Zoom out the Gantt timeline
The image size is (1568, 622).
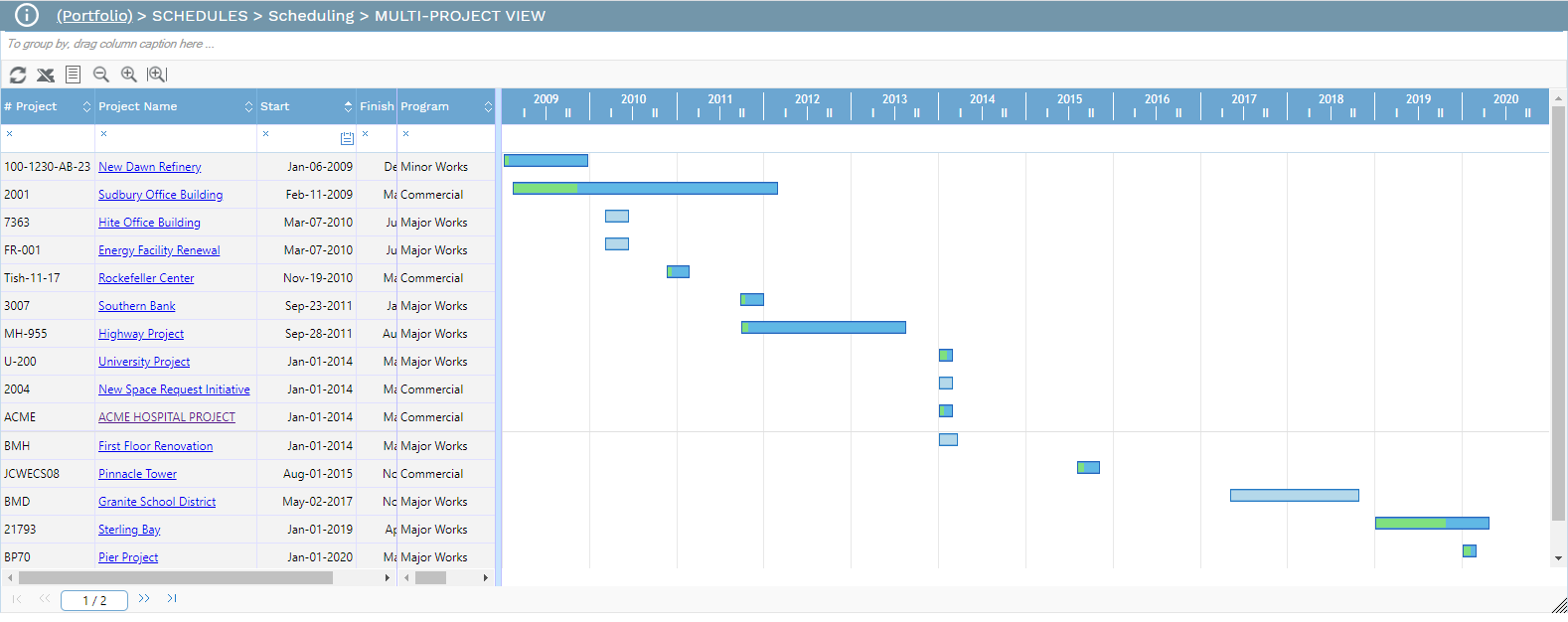(100, 75)
